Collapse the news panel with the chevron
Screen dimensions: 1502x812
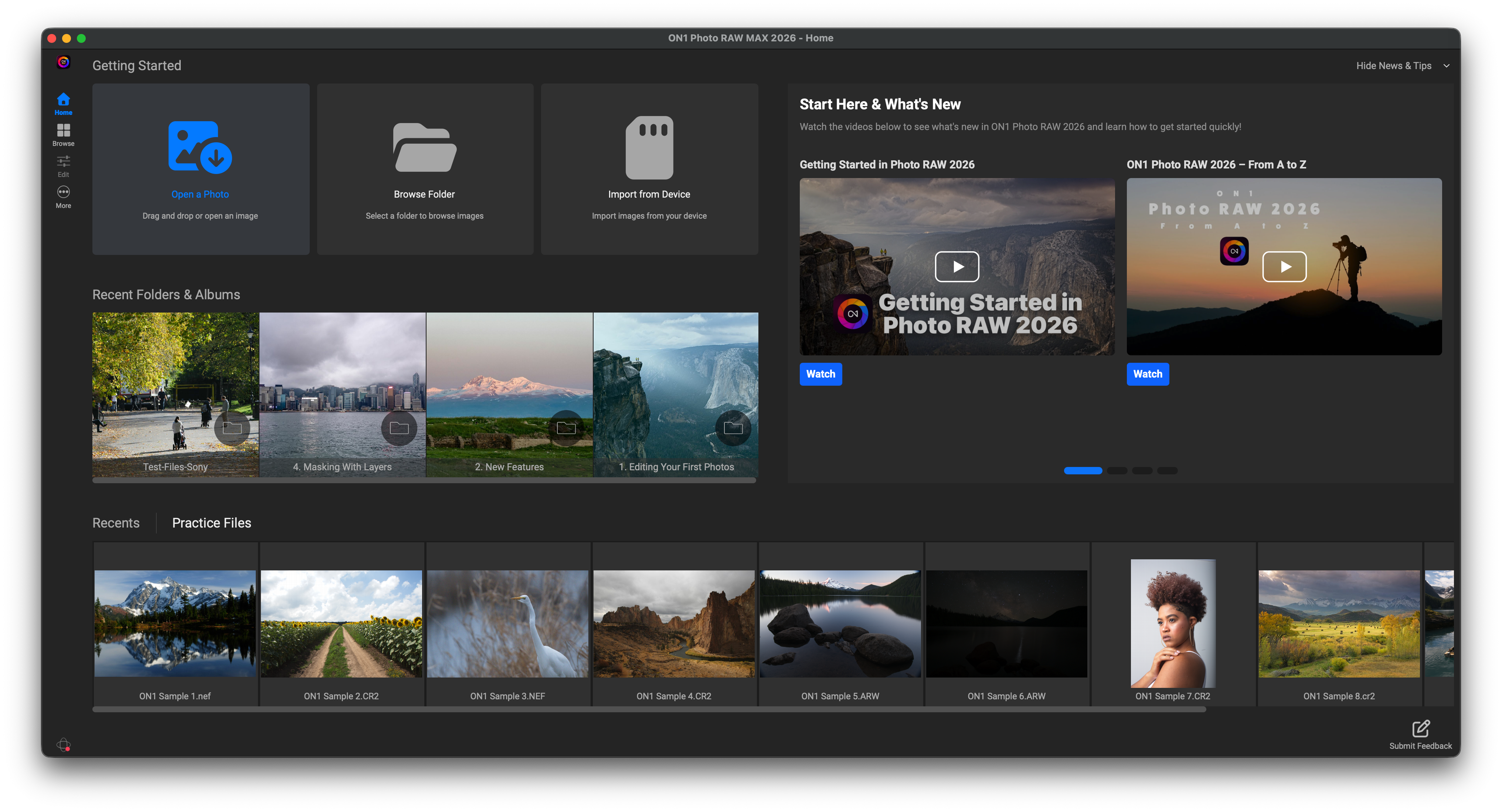click(1446, 66)
